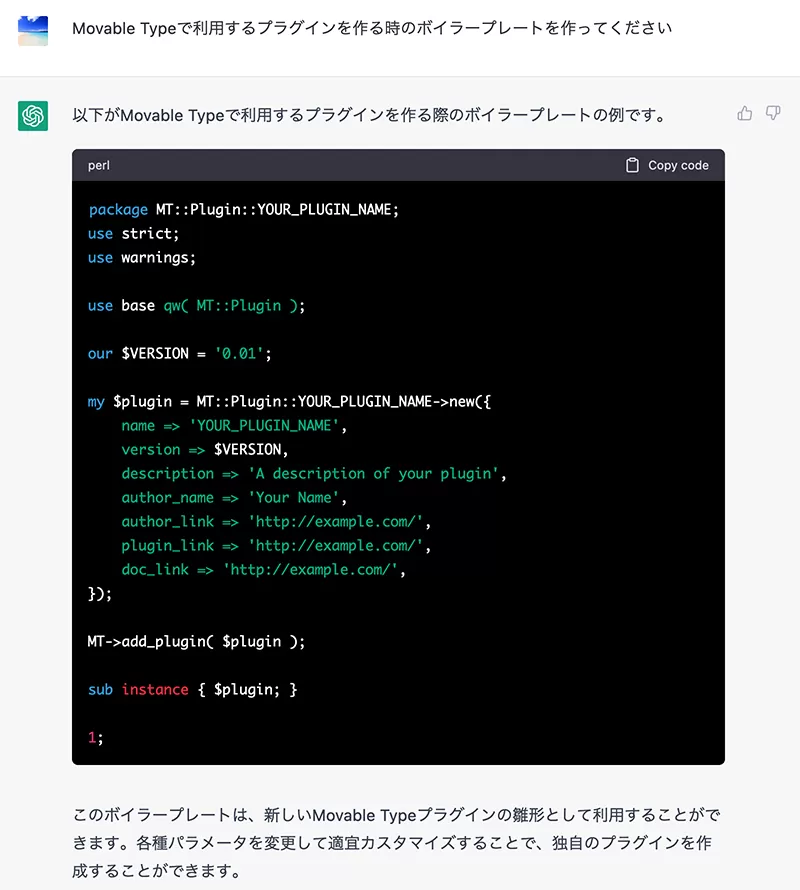Click the reply intro line '以下がMovable Type…'
Screen dimensions: 800x890
370,115
